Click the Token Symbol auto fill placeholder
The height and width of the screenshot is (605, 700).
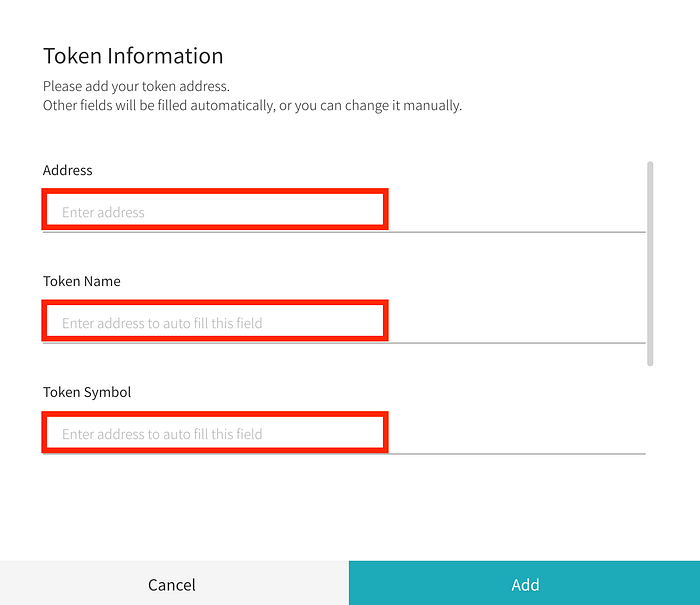pyautogui.click(x=162, y=434)
